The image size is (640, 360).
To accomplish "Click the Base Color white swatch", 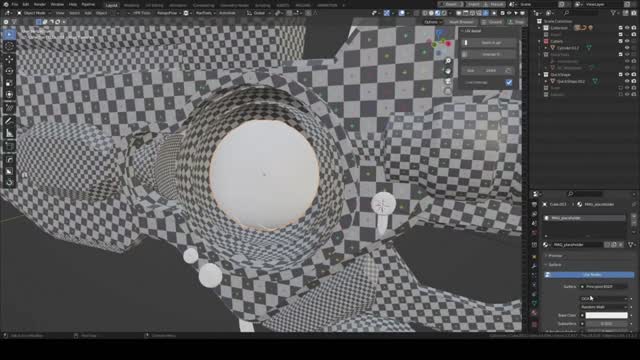I will 607,316.
